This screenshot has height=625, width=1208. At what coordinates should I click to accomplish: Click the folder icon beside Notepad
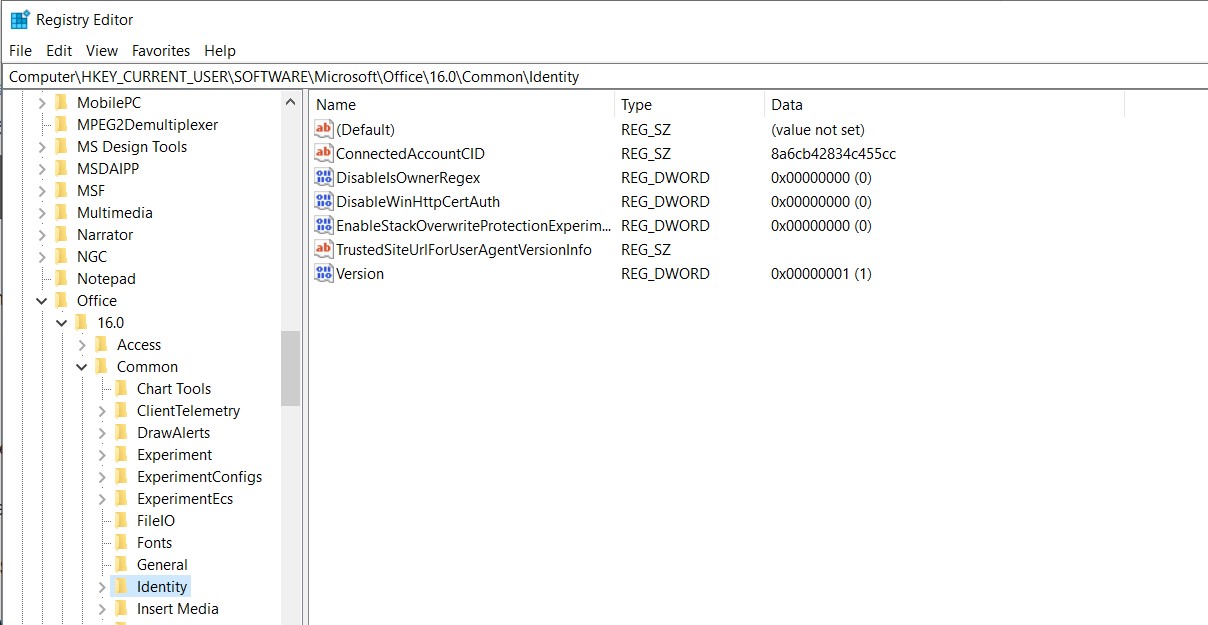[61, 278]
